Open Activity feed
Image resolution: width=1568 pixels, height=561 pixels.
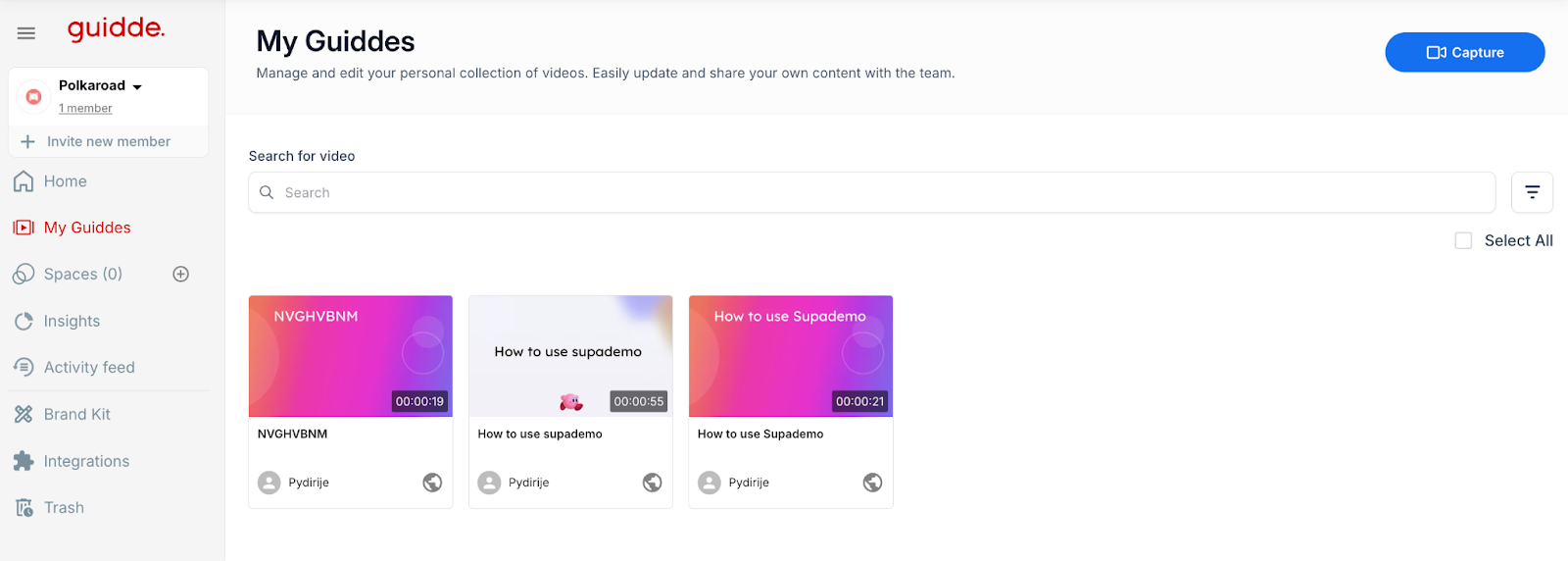point(89,367)
